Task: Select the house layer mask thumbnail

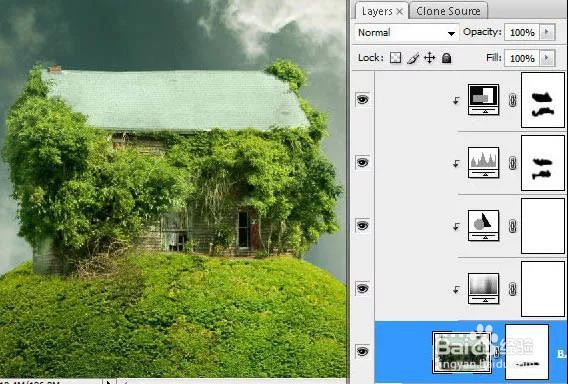Action: pyautogui.click(x=527, y=352)
